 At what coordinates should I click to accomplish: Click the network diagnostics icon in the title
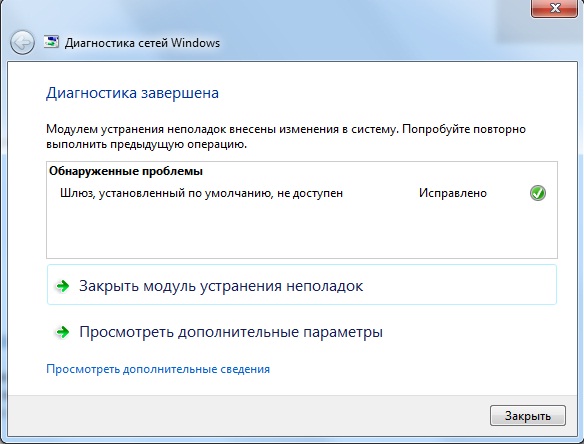pyautogui.click(x=51, y=42)
